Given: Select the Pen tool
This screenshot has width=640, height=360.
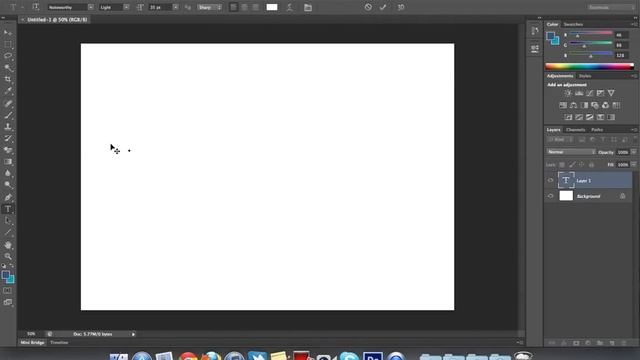Looking at the screenshot, I should pyautogui.click(x=8, y=198).
